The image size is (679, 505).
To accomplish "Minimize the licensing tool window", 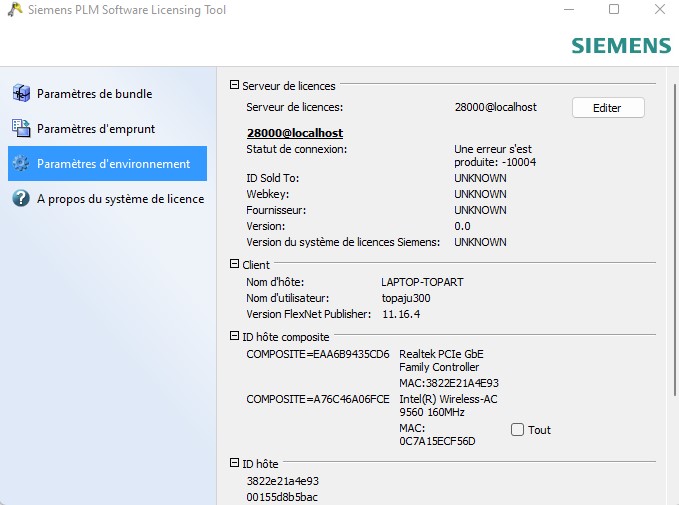I will click(x=569, y=9).
